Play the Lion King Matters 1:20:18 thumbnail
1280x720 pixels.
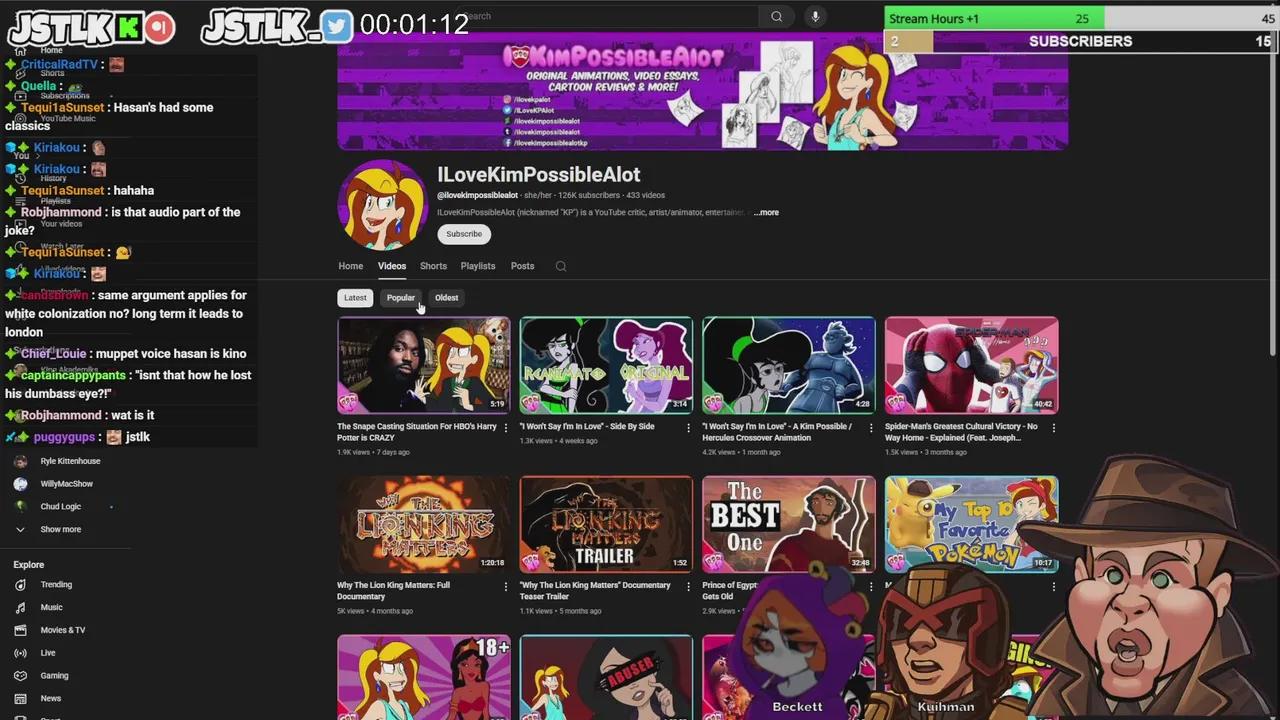pyautogui.click(x=424, y=524)
